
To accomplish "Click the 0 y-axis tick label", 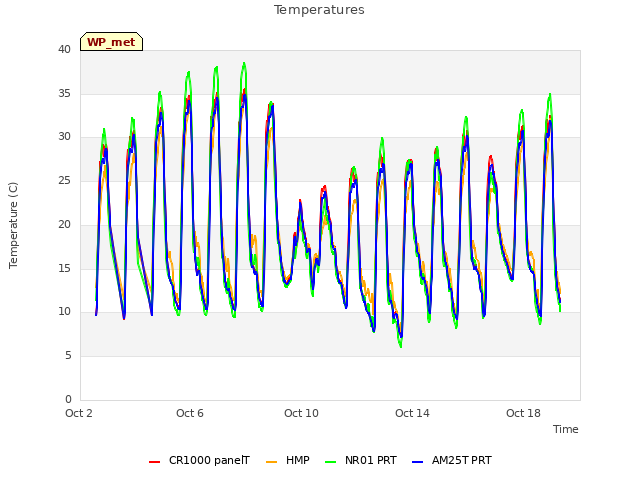I will coord(68,399).
